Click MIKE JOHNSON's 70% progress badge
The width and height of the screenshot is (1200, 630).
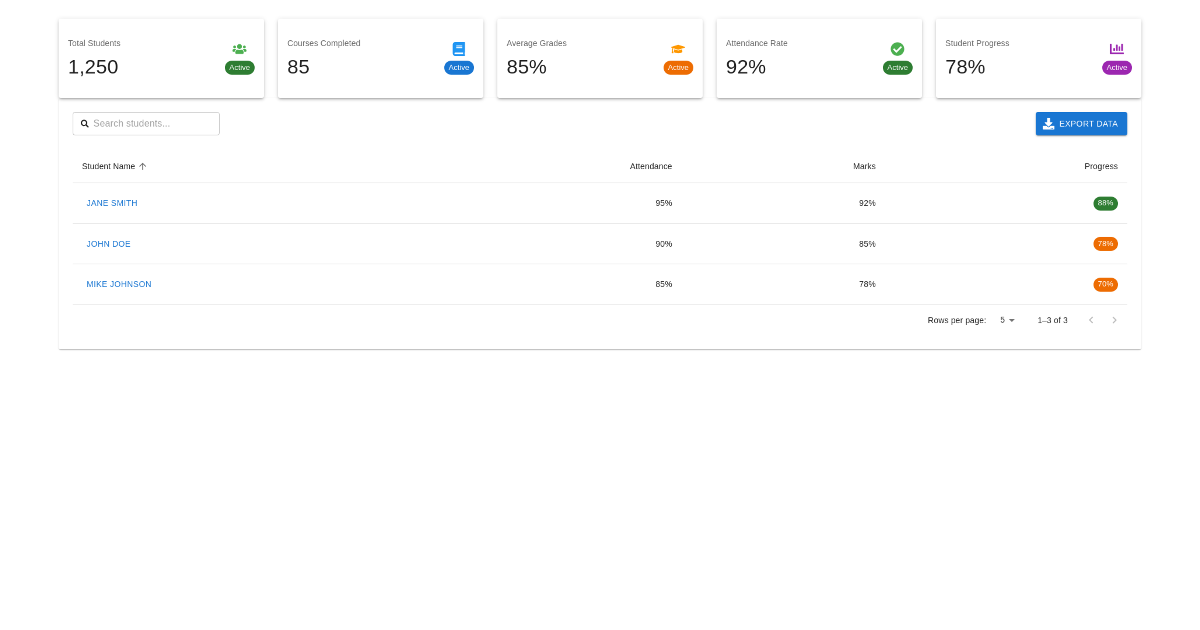click(1105, 284)
